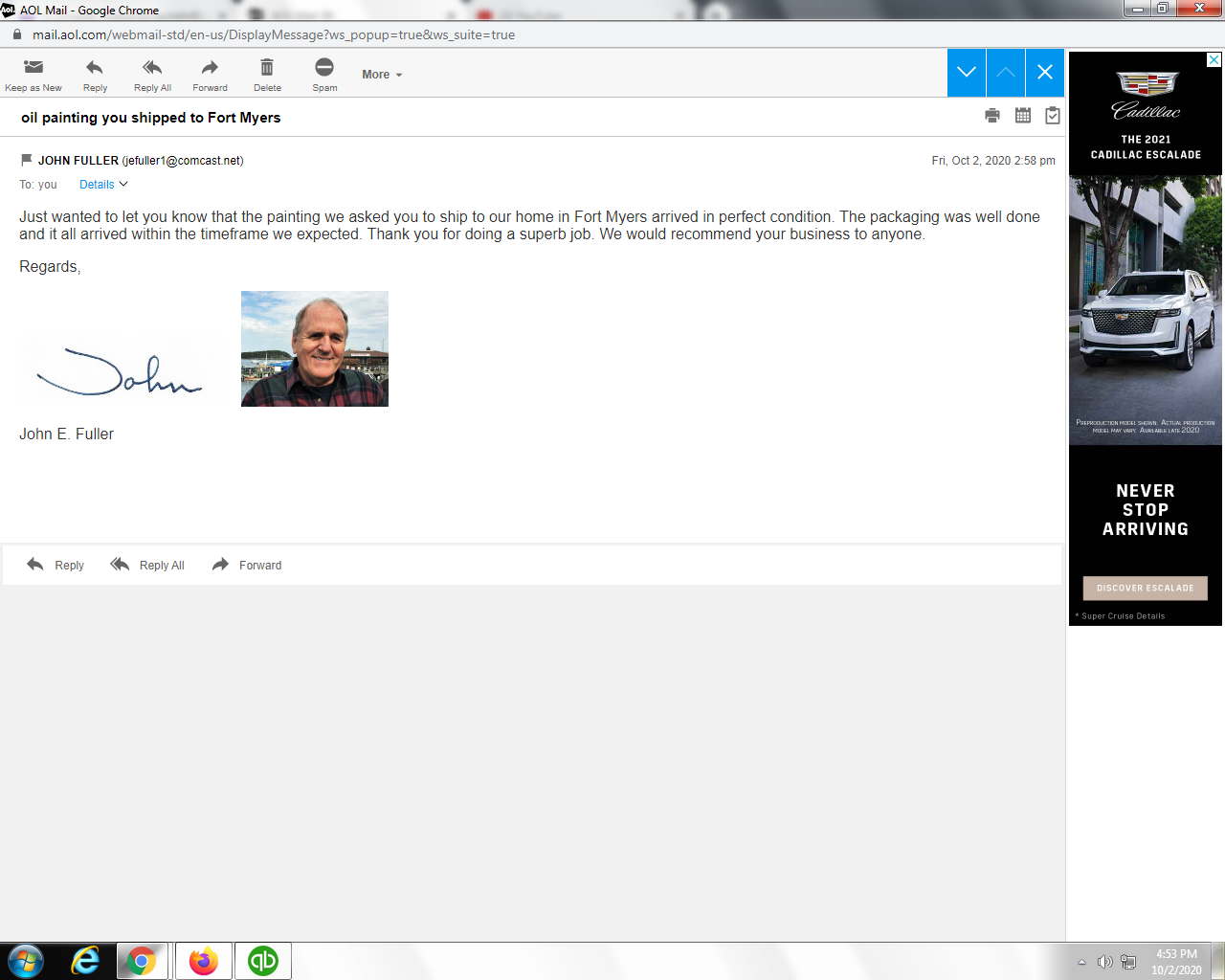Forward the email from the top toolbar
The height and width of the screenshot is (980, 1225).
(x=210, y=68)
